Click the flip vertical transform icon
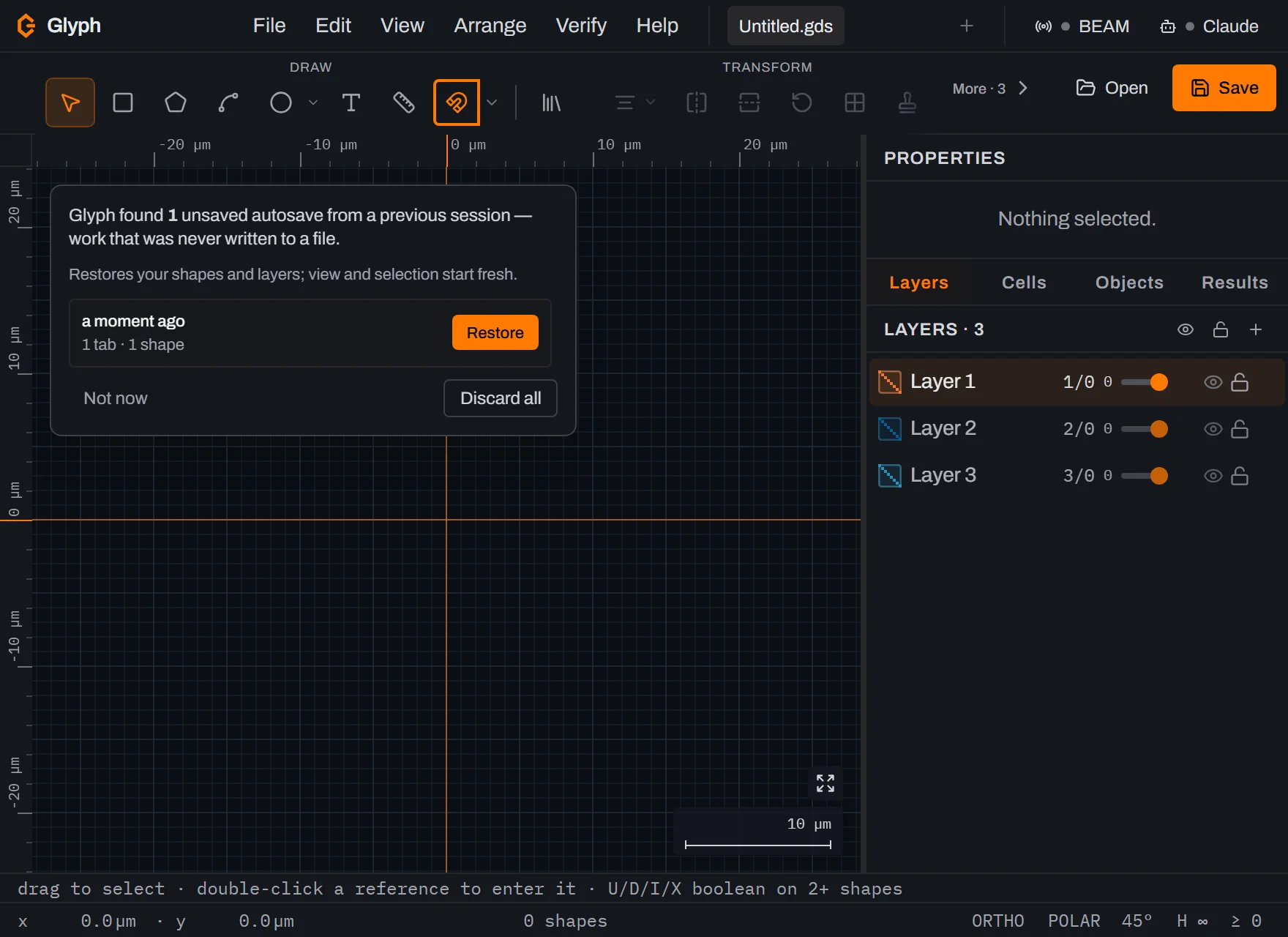Viewport: 1288px width, 937px height. (749, 102)
